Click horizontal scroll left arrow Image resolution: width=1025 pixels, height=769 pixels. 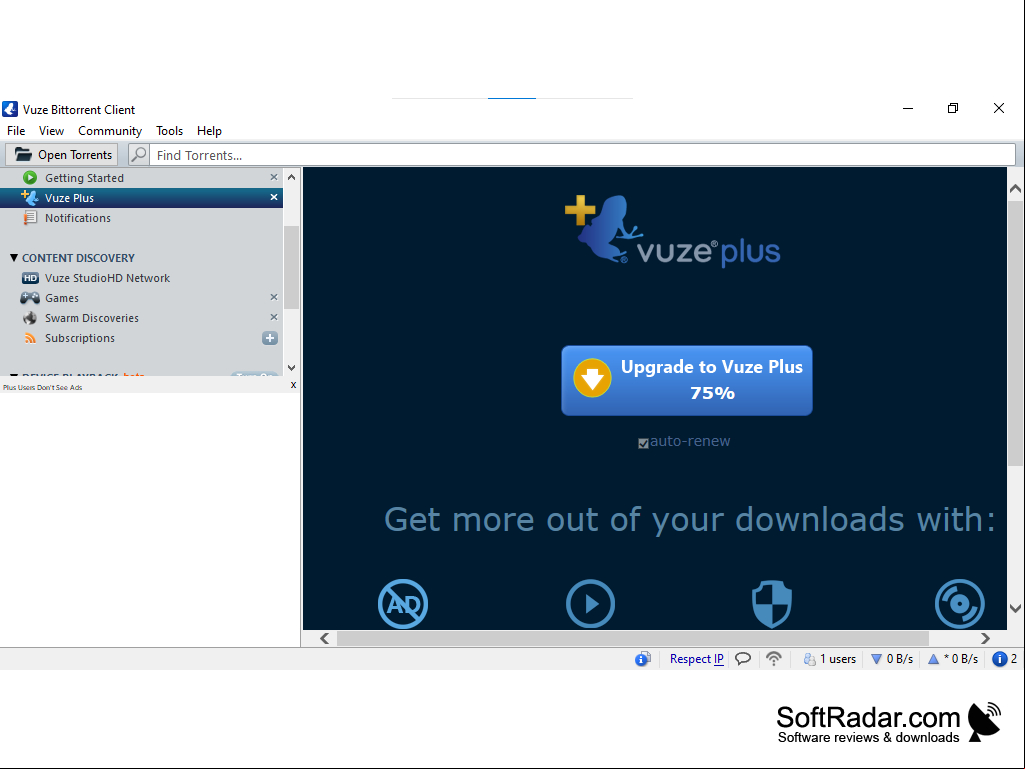324,638
